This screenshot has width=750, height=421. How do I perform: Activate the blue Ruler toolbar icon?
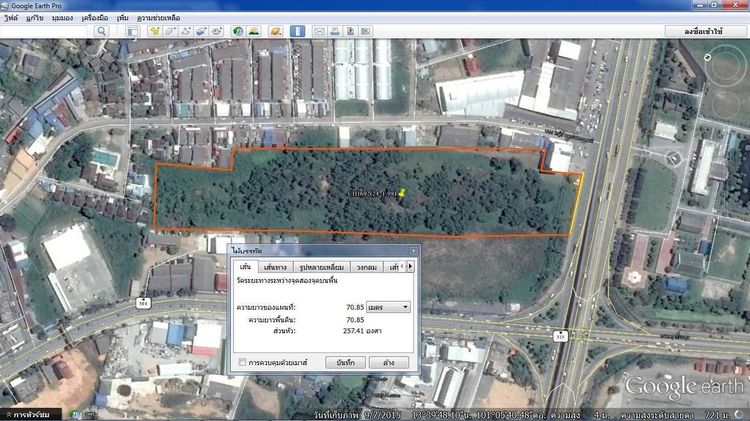(x=297, y=32)
